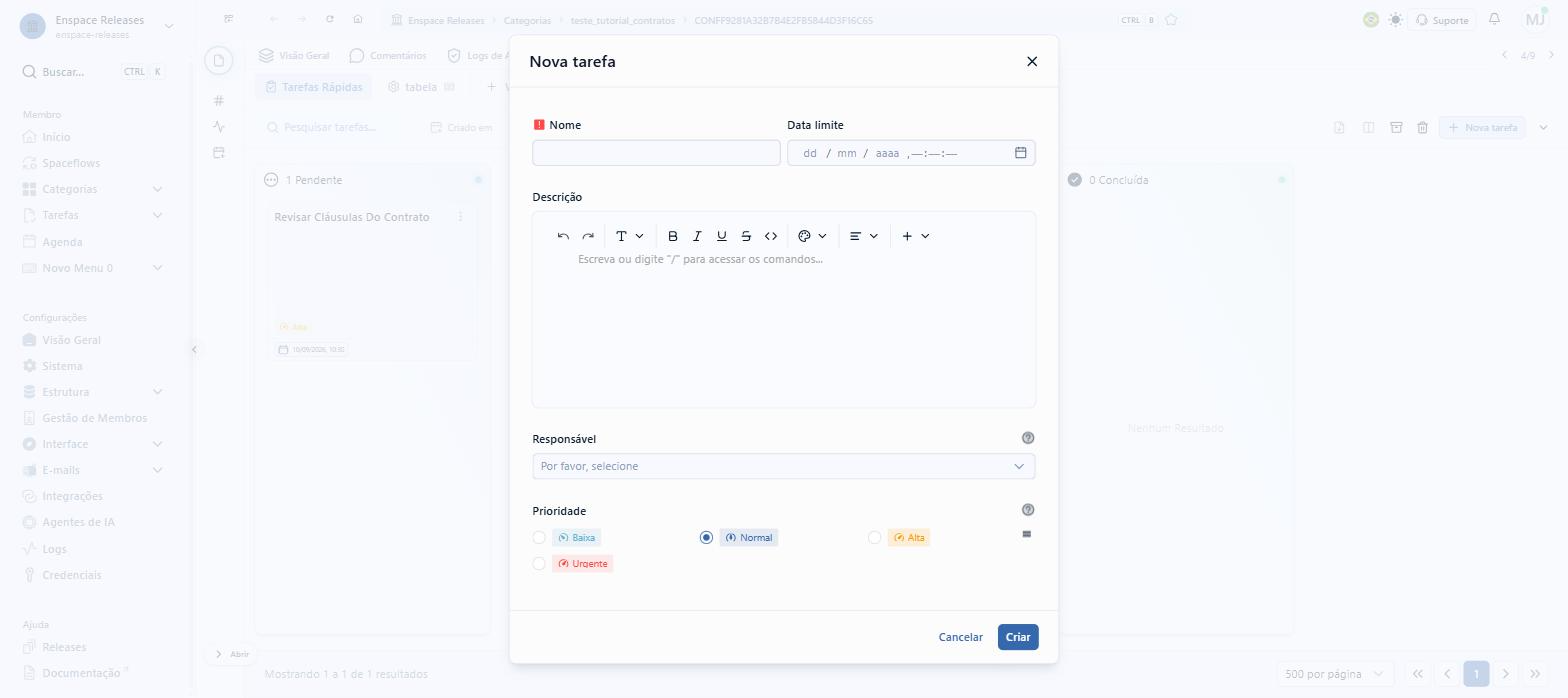
Task: Open insert plus dropdown in editor
Action: (x=915, y=236)
